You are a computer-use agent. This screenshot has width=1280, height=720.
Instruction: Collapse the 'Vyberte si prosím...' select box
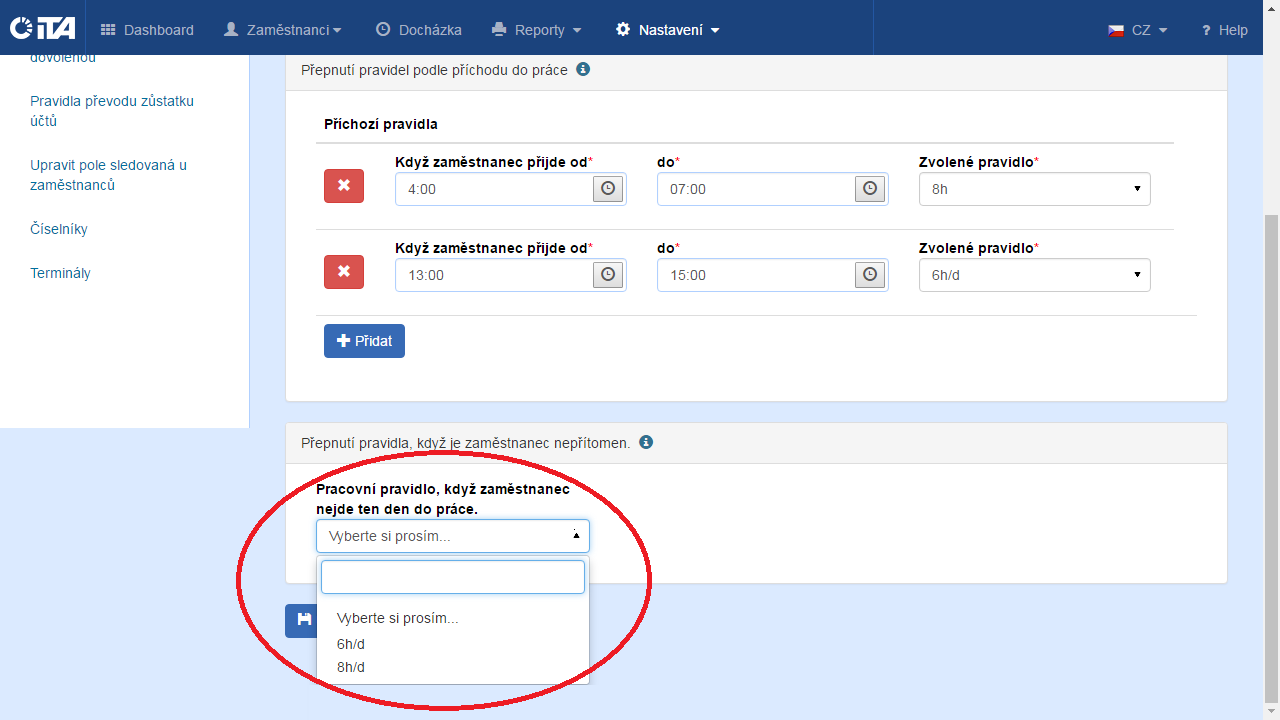point(453,536)
